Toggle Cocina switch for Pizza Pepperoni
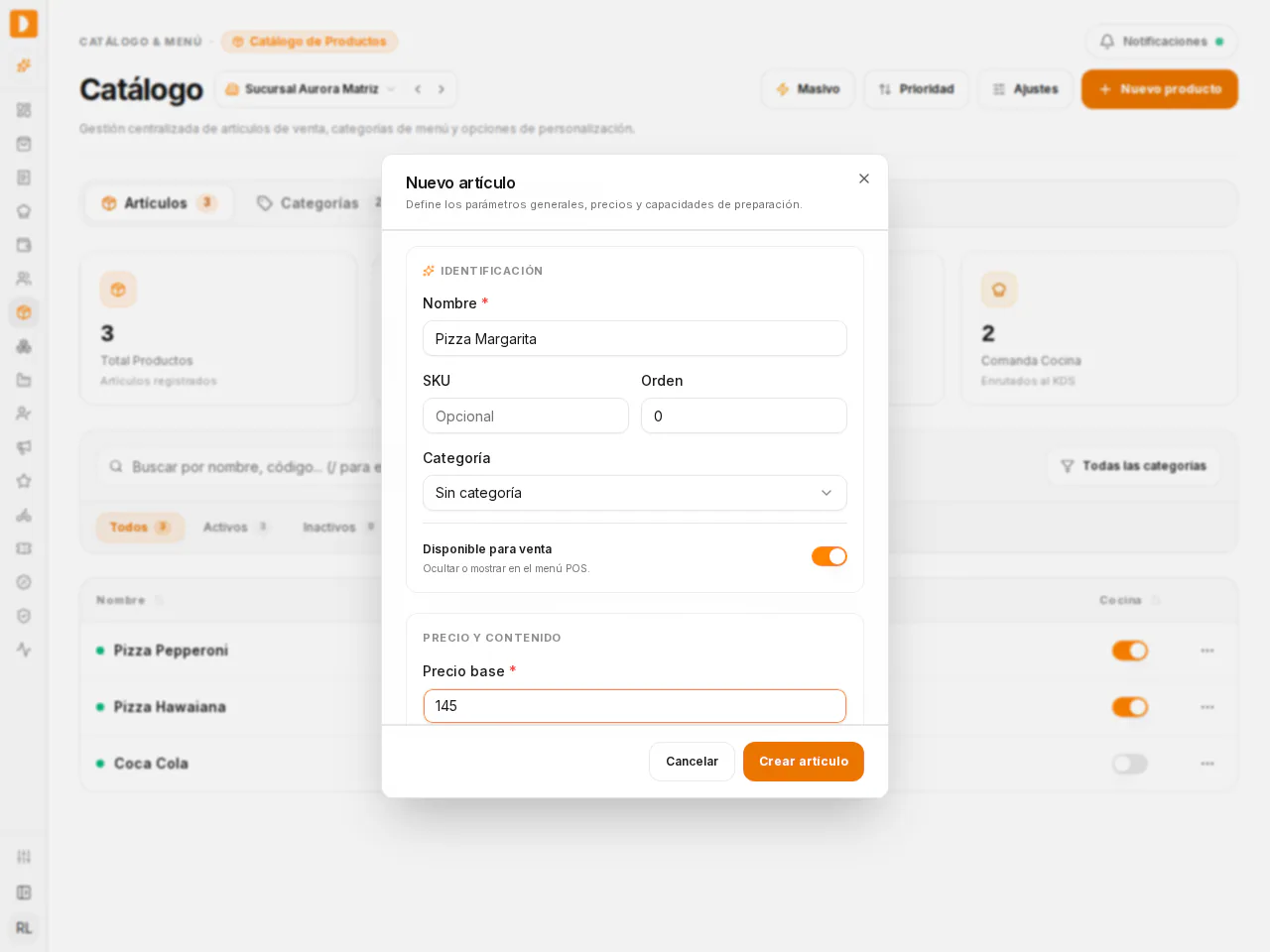 pos(1130,651)
